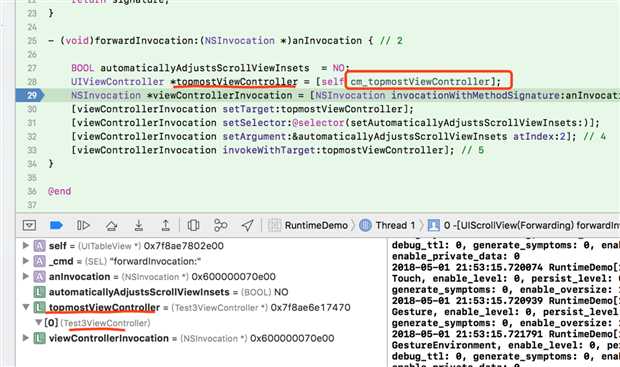Click the _cmd variable icon in variables view
This screenshot has height=367, width=620.
click(39, 261)
